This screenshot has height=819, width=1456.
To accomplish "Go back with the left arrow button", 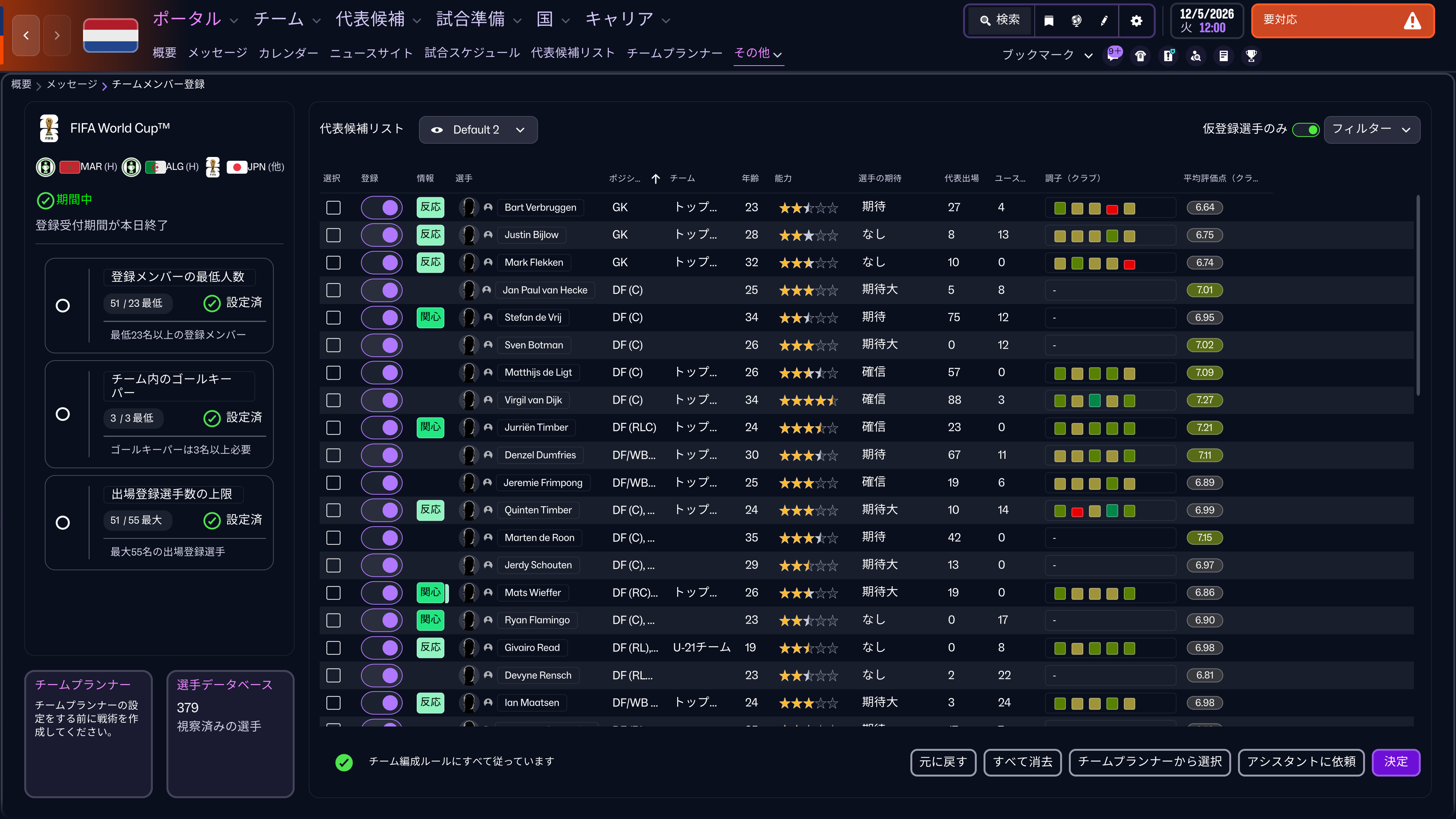I will pos(26,35).
